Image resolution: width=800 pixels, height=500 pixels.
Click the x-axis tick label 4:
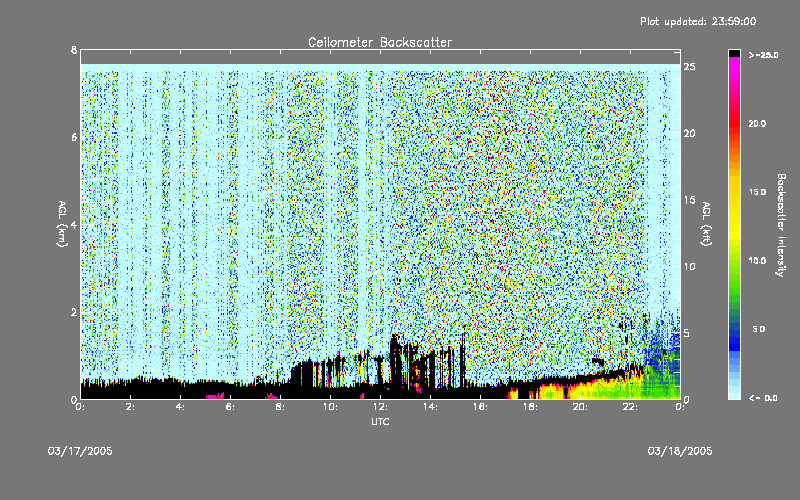click(x=180, y=407)
